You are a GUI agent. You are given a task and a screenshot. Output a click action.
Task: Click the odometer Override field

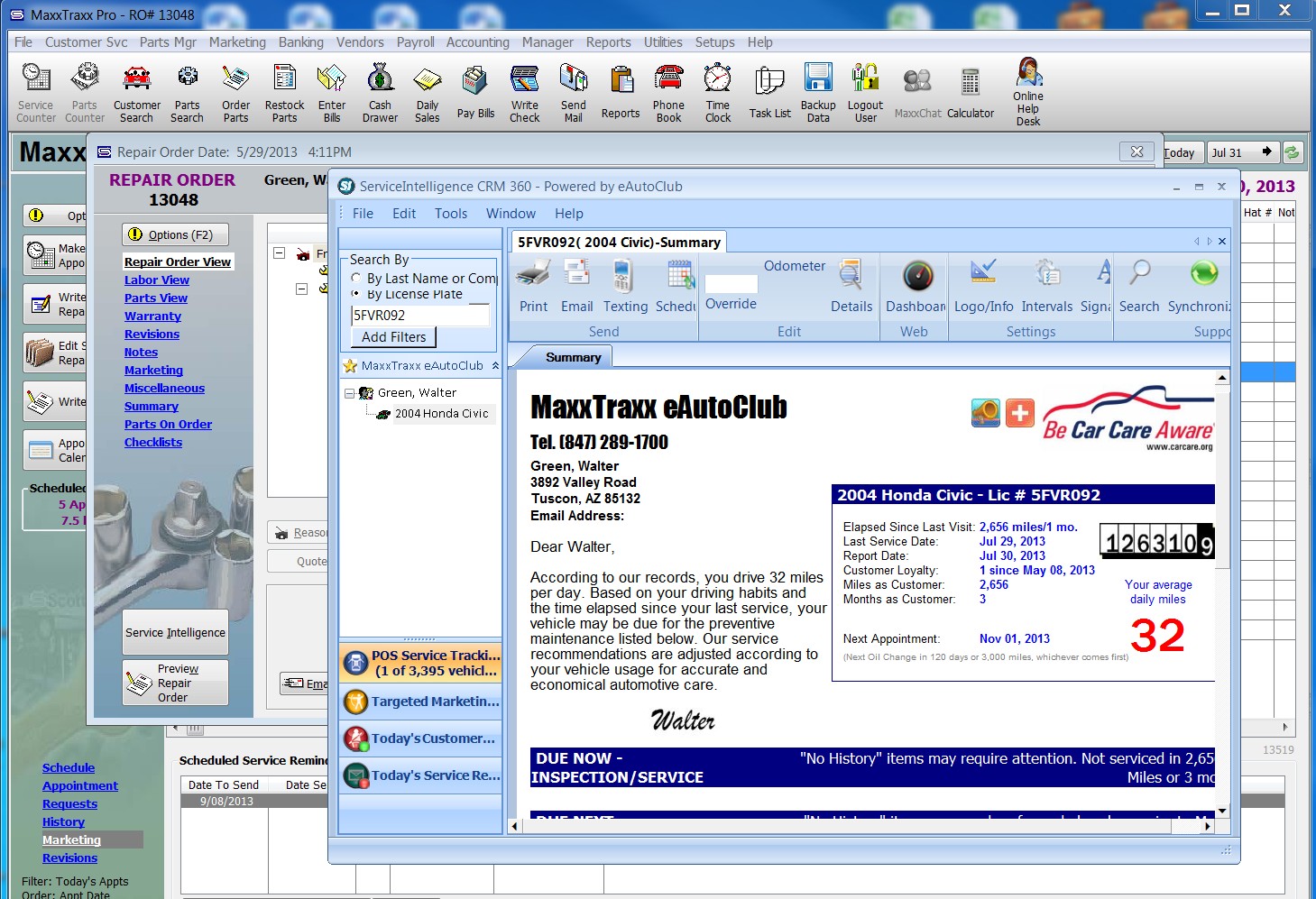coord(731,285)
